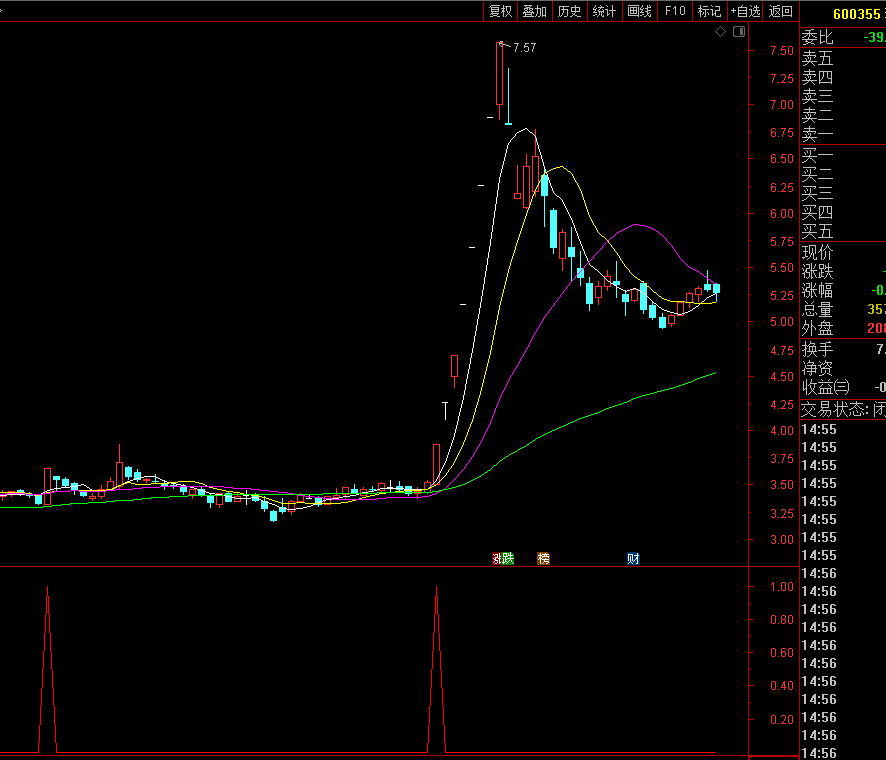The height and width of the screenshot is (760, 886).
Task: Click the 涨跌 change label in quote panel
Action: [x=817, y=272]
